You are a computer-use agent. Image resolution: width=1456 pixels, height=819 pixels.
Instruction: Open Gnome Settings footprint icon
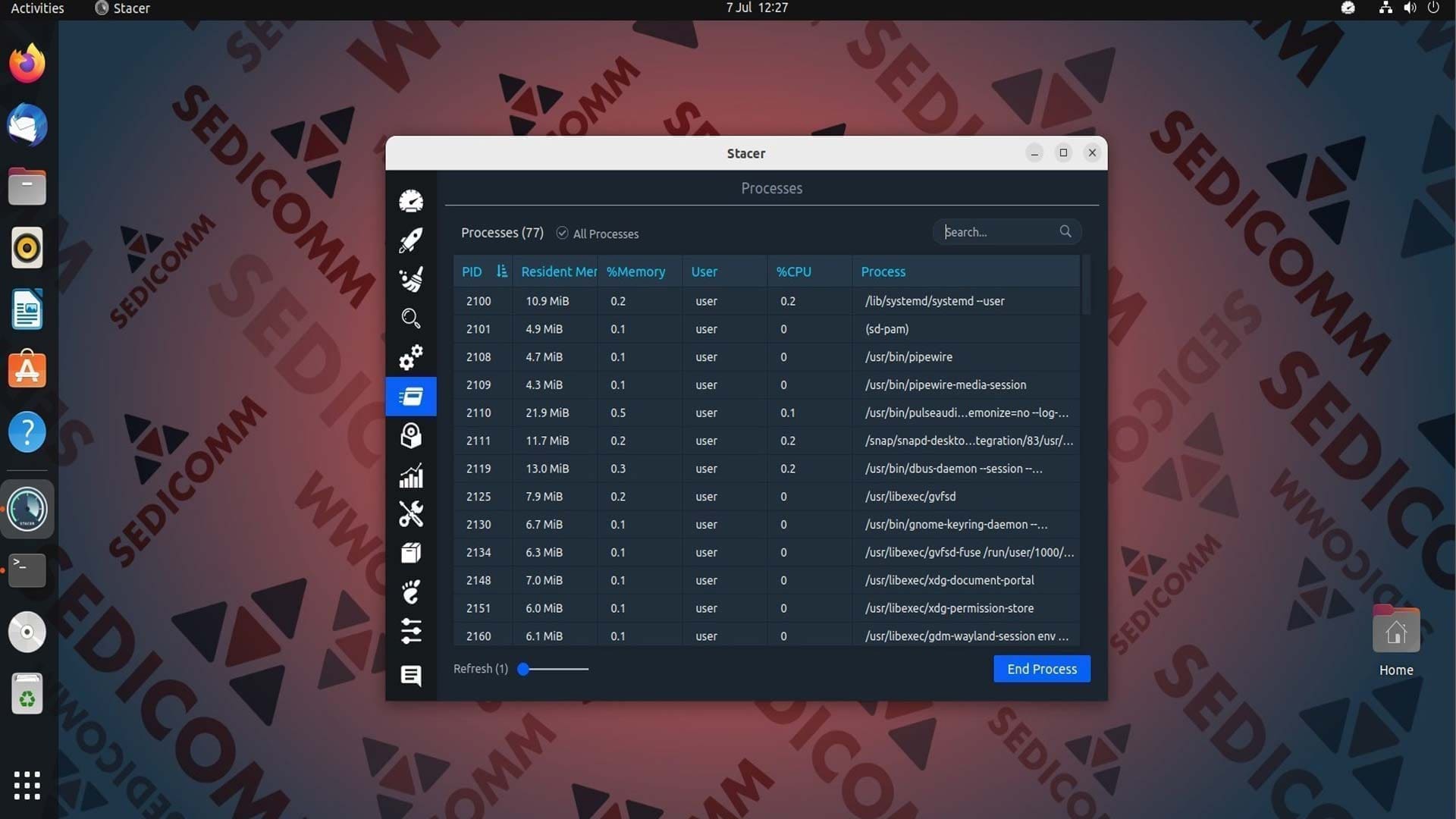pos(411,592)
